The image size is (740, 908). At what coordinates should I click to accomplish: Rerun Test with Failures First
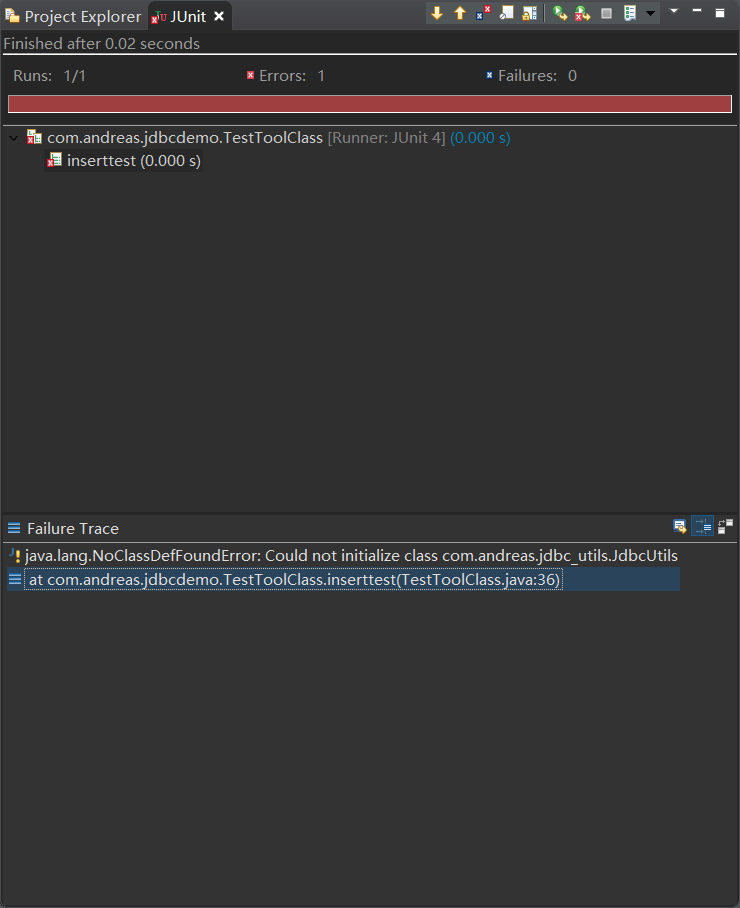[583, 13]
